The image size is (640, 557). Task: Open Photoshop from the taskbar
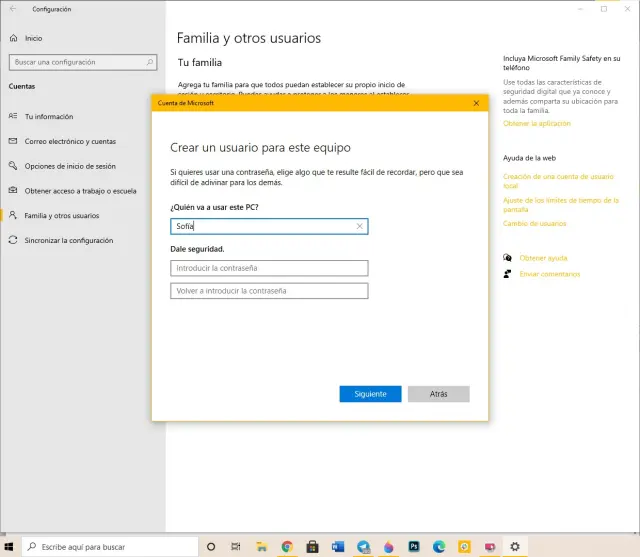click(x=414, y=547)
